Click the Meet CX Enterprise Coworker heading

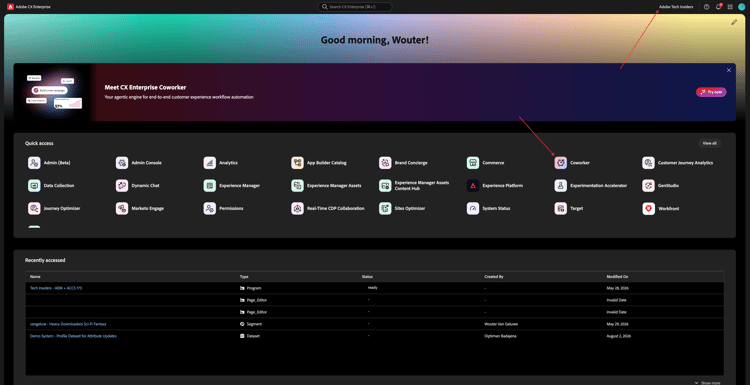click(145, 88)
